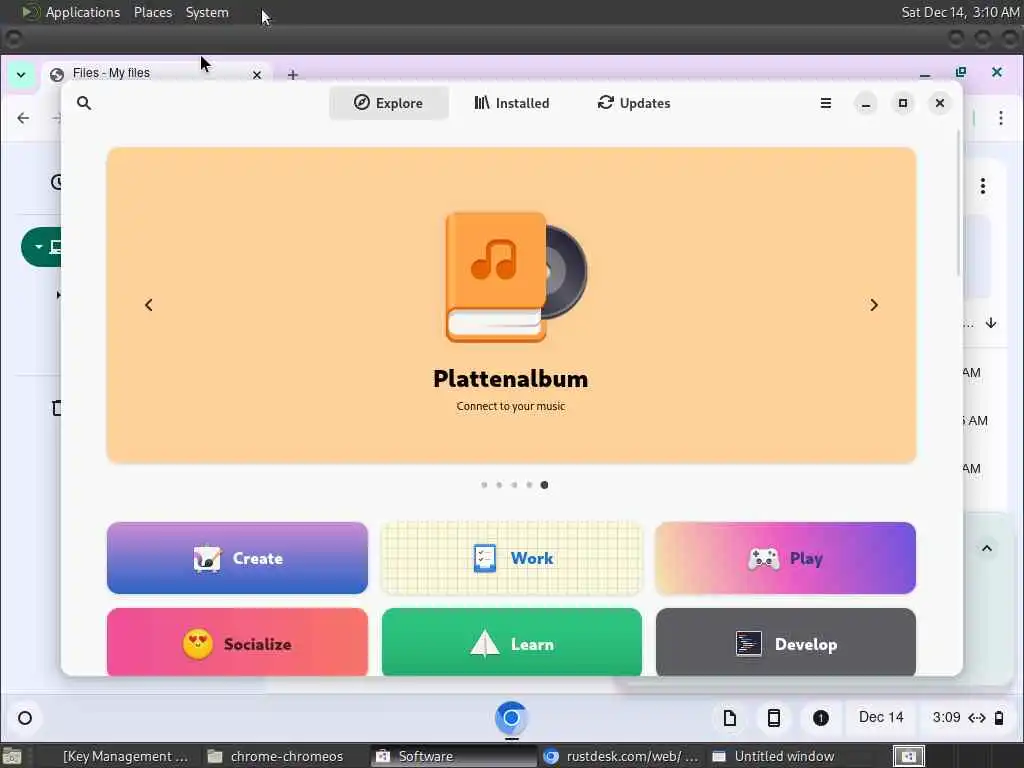
Task: Click the Software window vertical scrollbar
Action: 958,202
